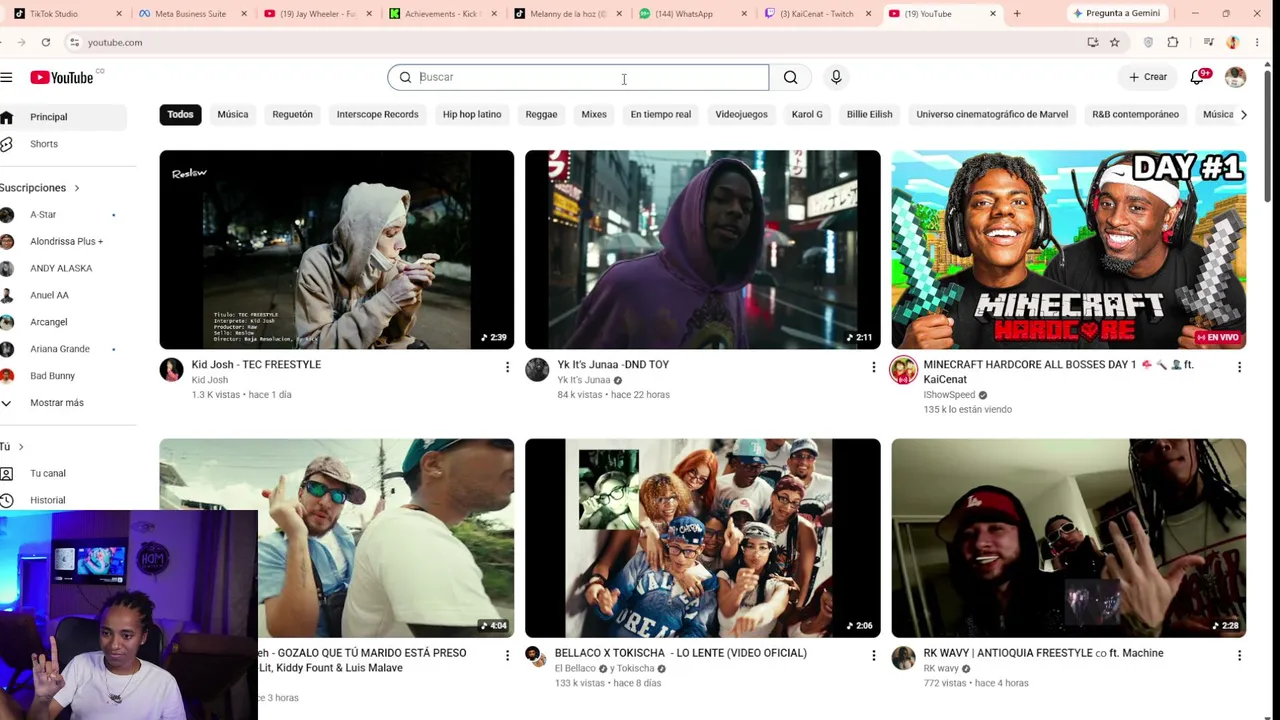Viewport: 1280px width, 720px height.
Task: Switch to KaiCenat Twitch browser tab
Action: tap(818, 14)
